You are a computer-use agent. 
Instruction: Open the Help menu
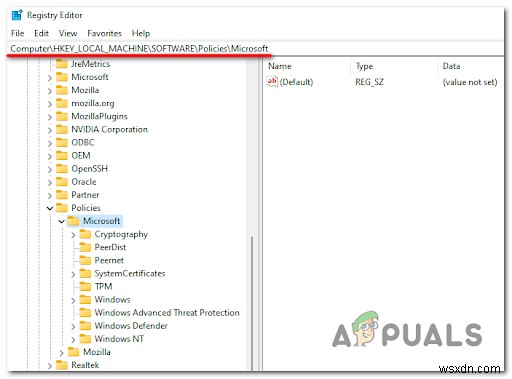click(x=141, y=33)
